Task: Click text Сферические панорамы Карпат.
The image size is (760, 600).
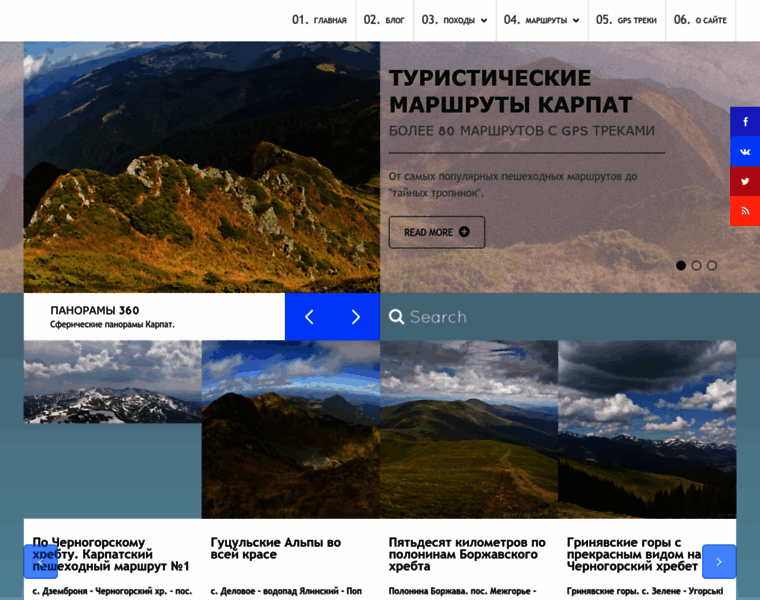Action: [x=112, y=324]
